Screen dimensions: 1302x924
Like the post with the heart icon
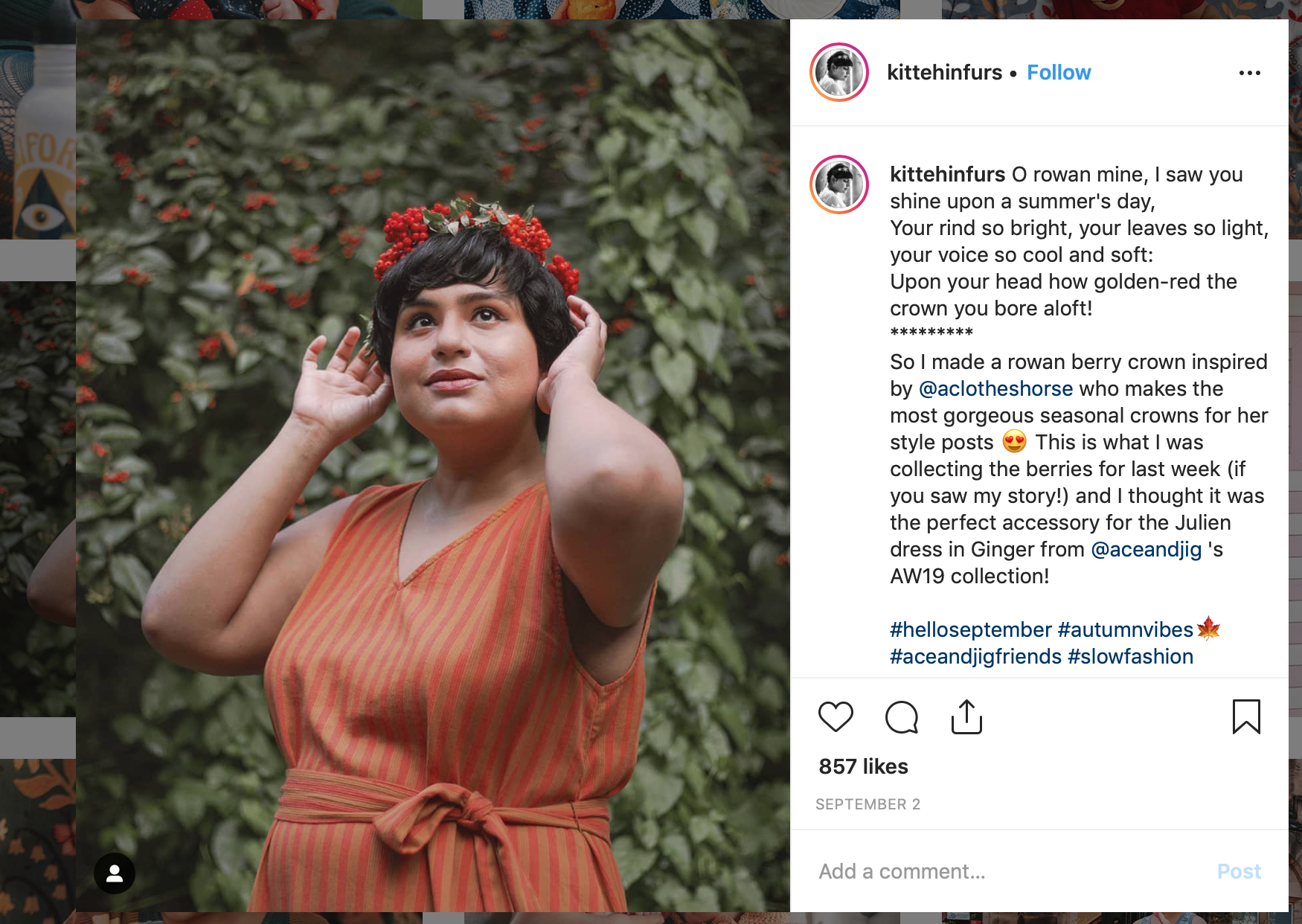tap(836, 717)
